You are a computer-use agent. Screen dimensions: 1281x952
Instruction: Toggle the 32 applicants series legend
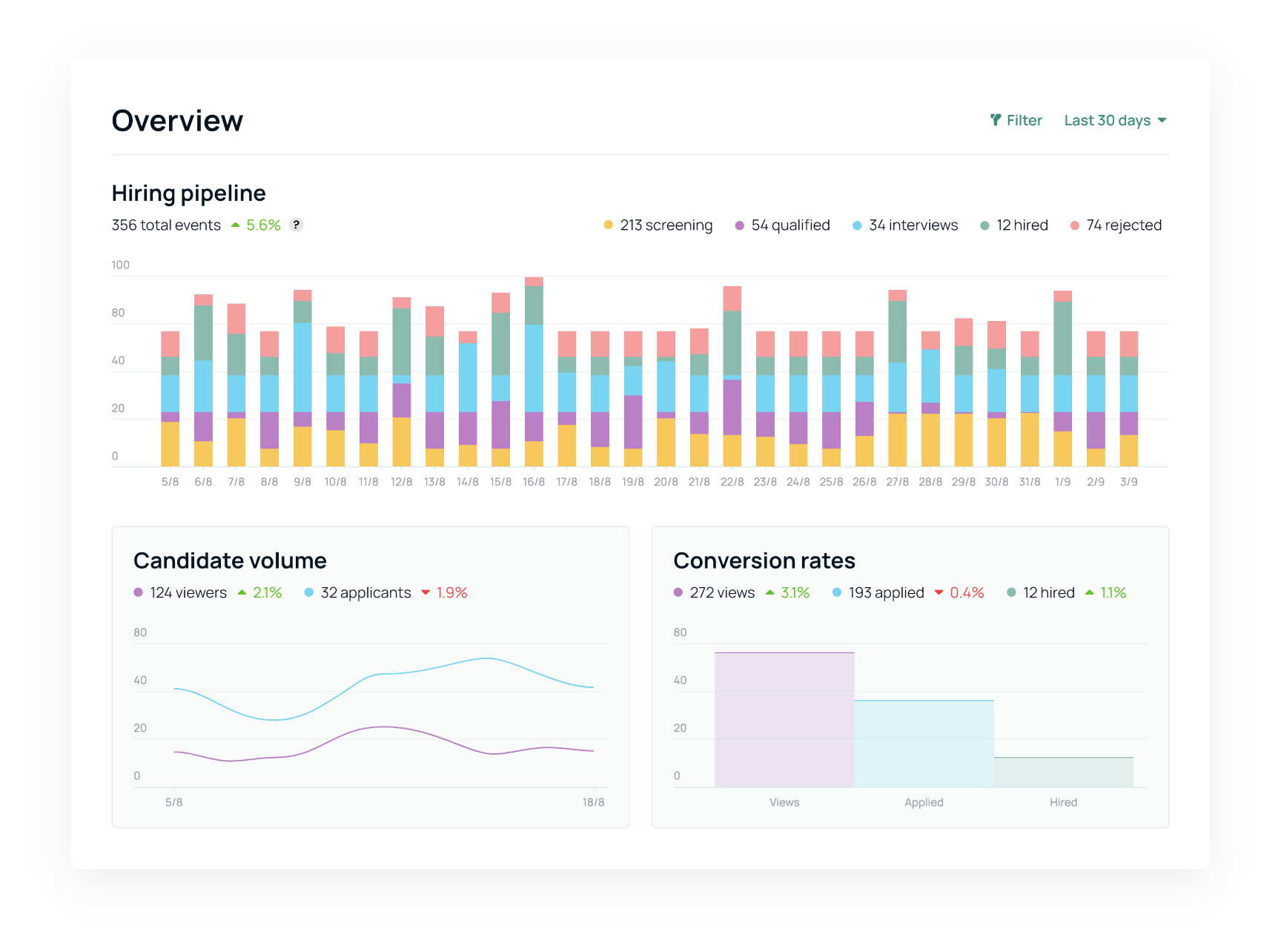pos(358,592)
